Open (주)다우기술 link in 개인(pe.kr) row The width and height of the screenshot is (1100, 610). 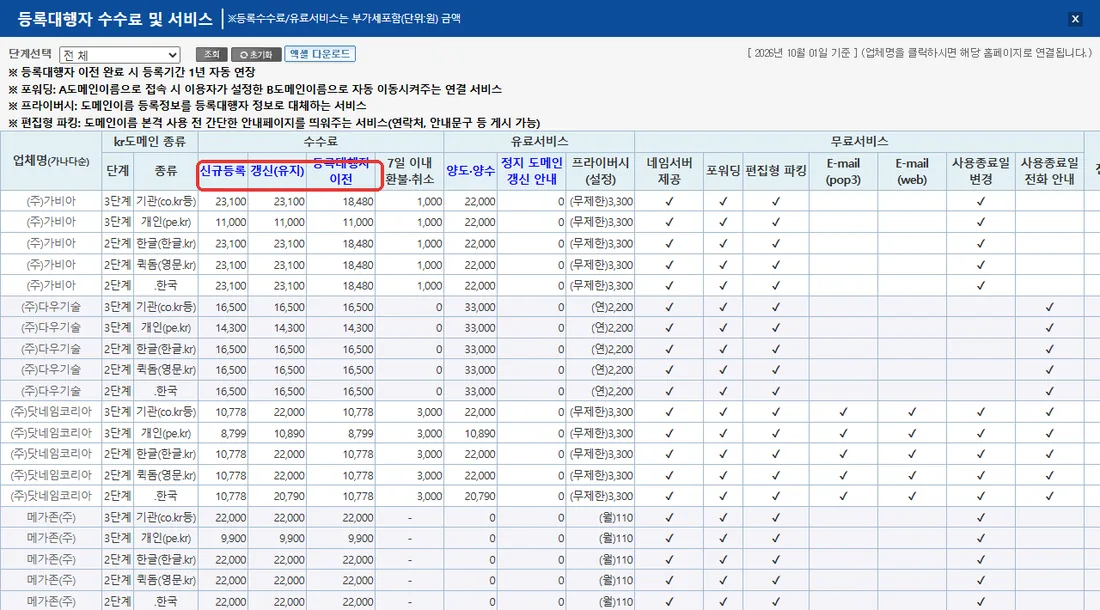pyautogui.click(x=51, y=327)
